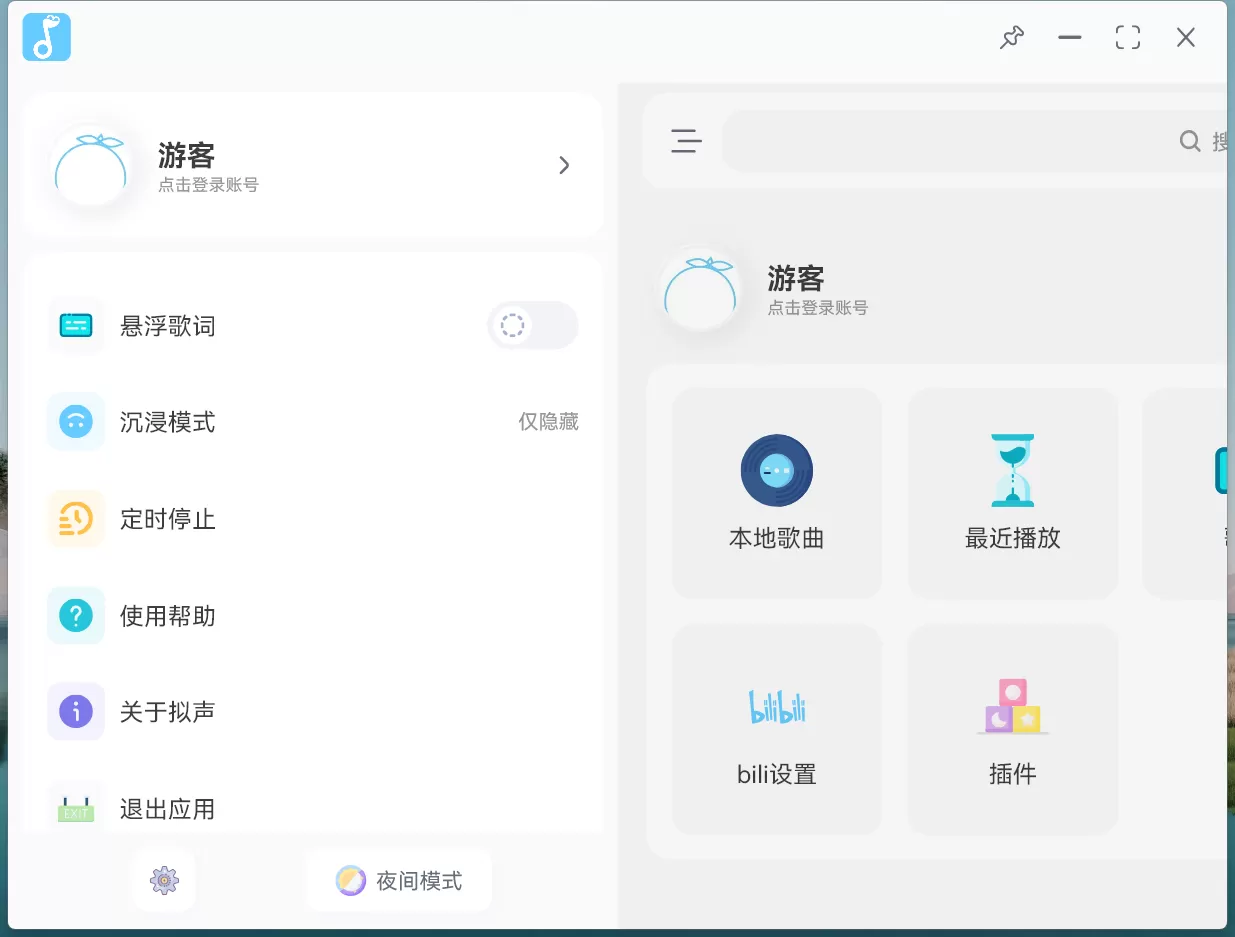Toggle 夜间模式
Viewport: 1235px width, 937px height.
pyautogui.click(x=398, y=880)
